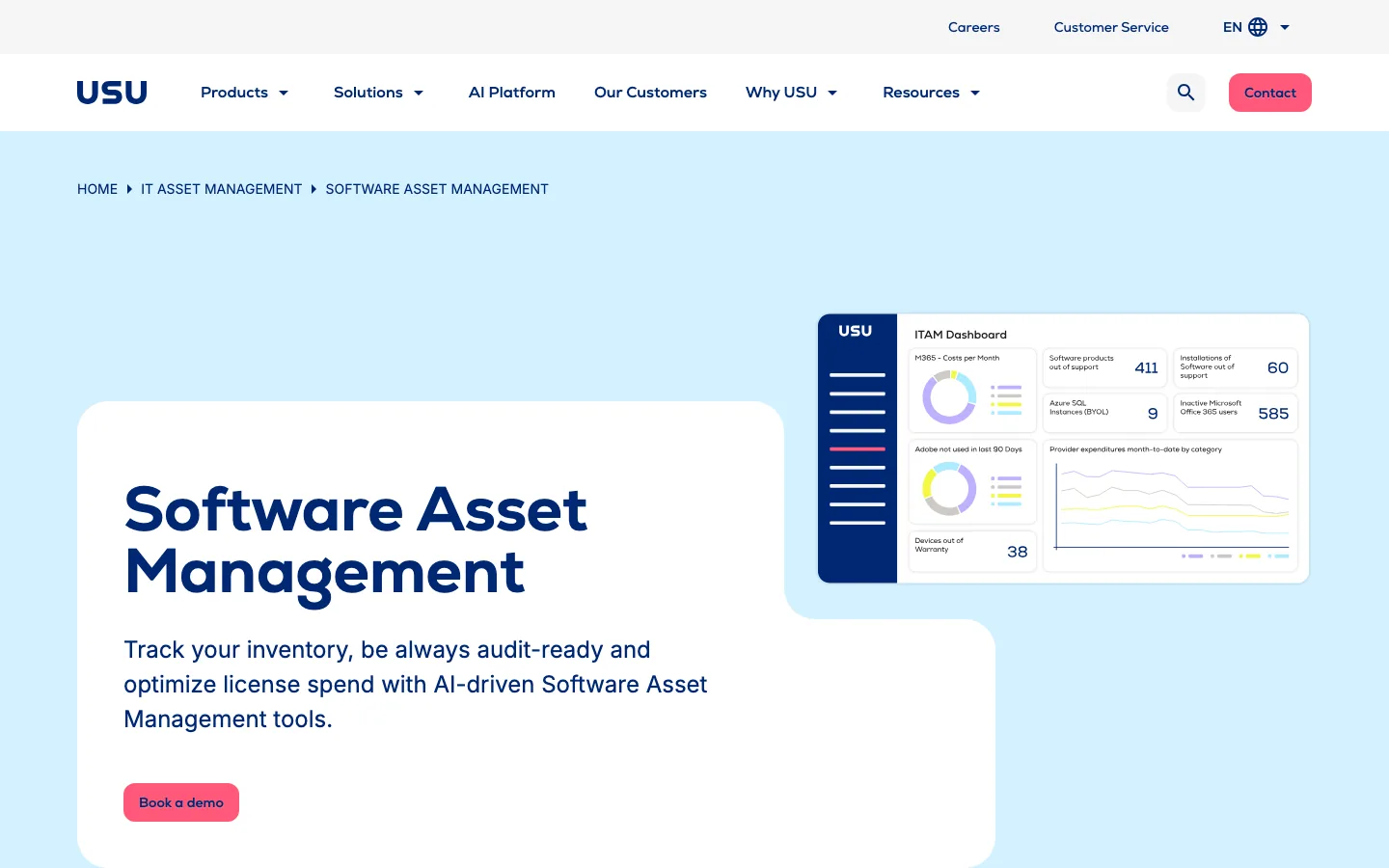Go to HOME in the breadcrumb
Screen dimensions: 1389x868
[97, 189]
